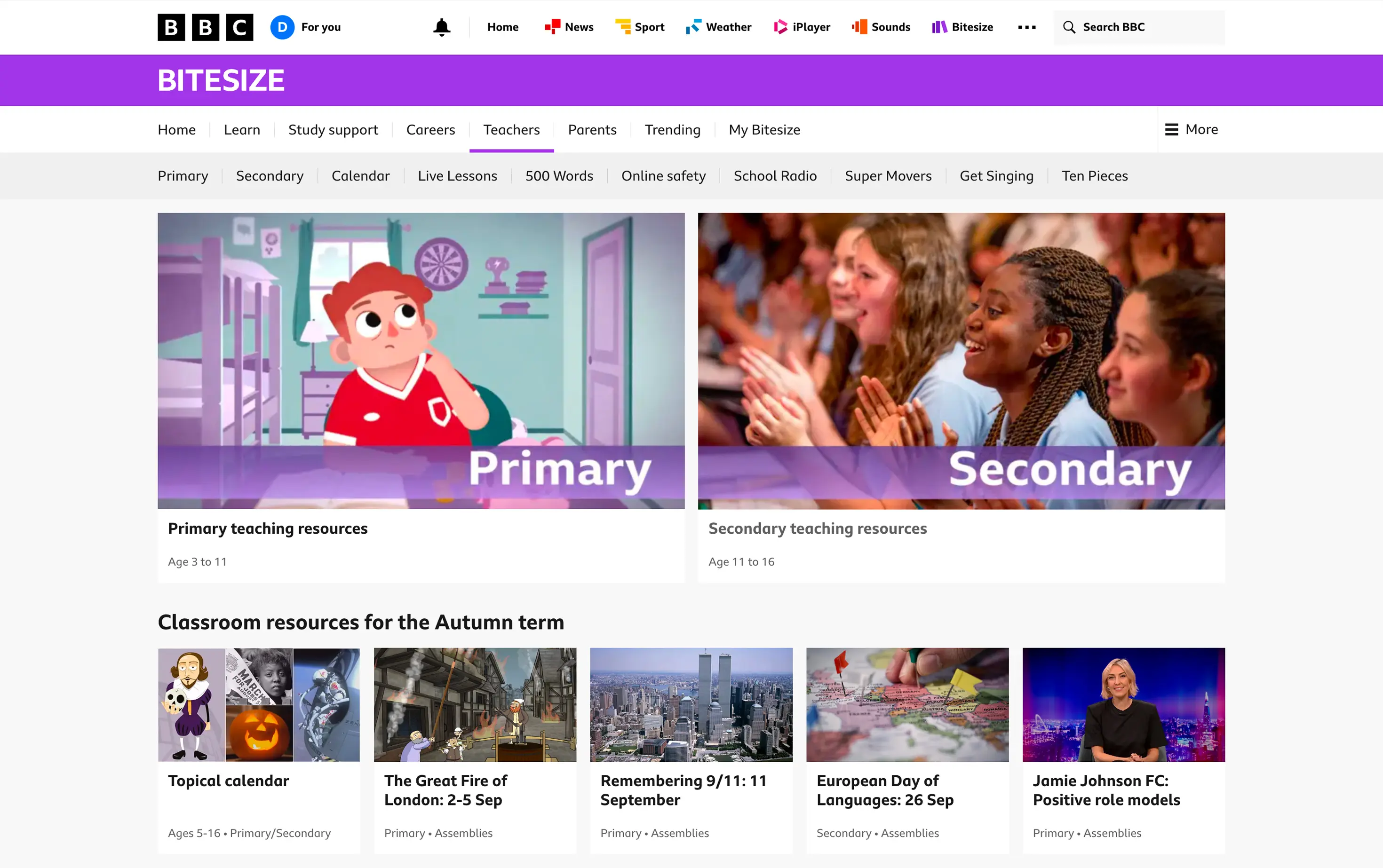The image size is (1383, 868).
Task: Click the Topical calendar collage thumbnail
Action: point(259,705)
